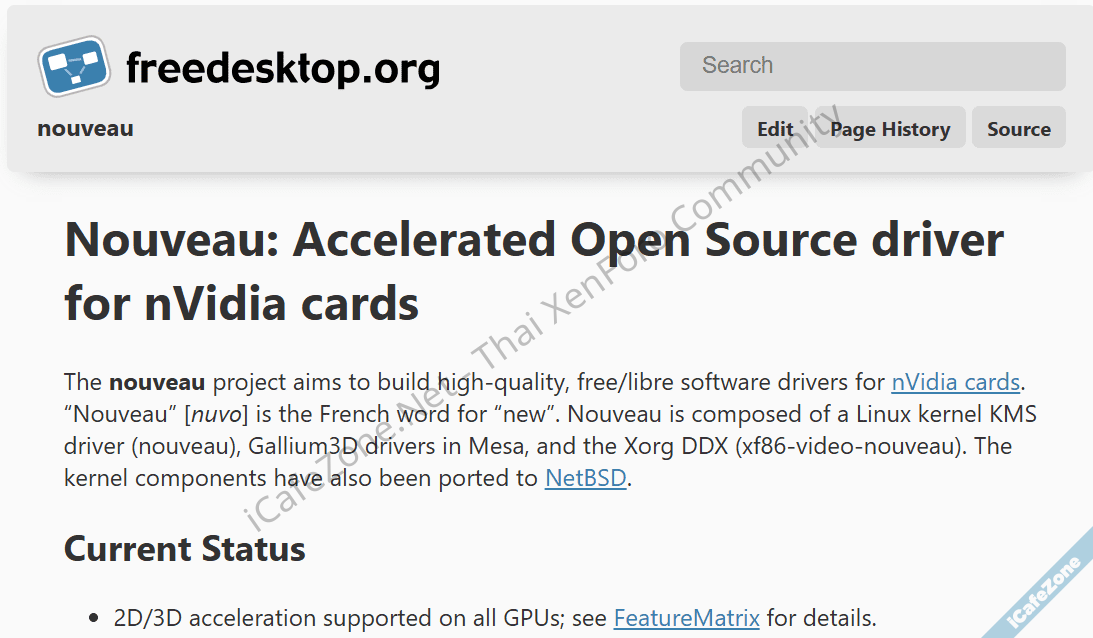Click the freedesktop.org logo icon
The image size is (1093, 638).
(73, 66)
